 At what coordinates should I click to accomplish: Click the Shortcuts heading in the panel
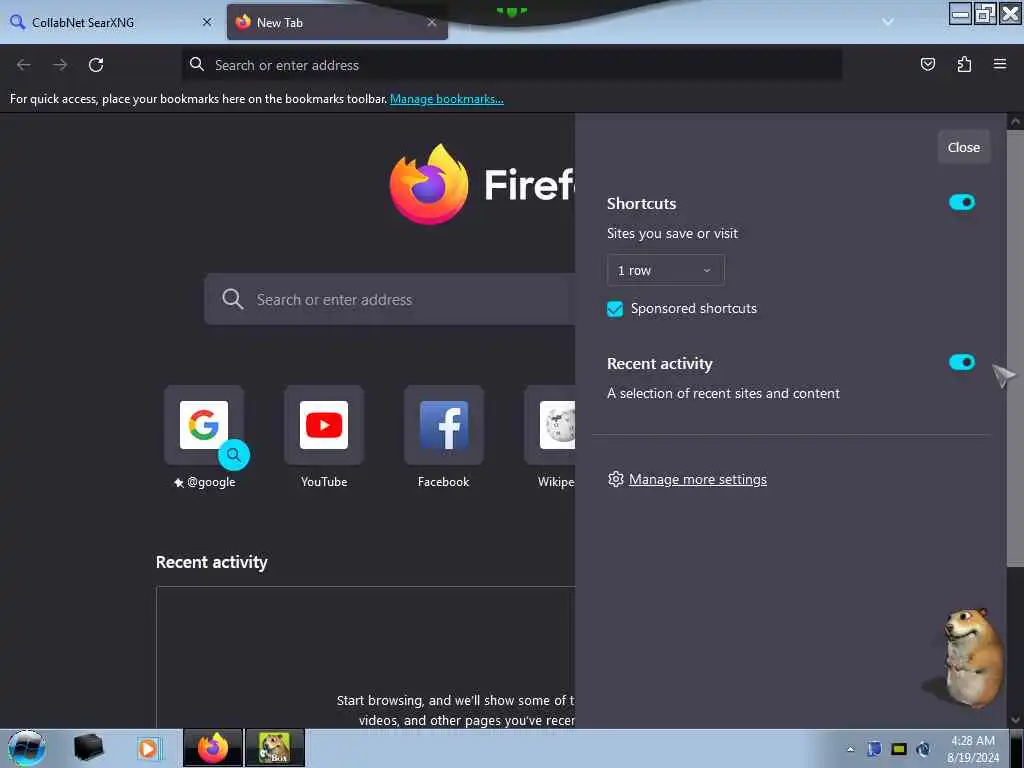[x=641, y=204]
